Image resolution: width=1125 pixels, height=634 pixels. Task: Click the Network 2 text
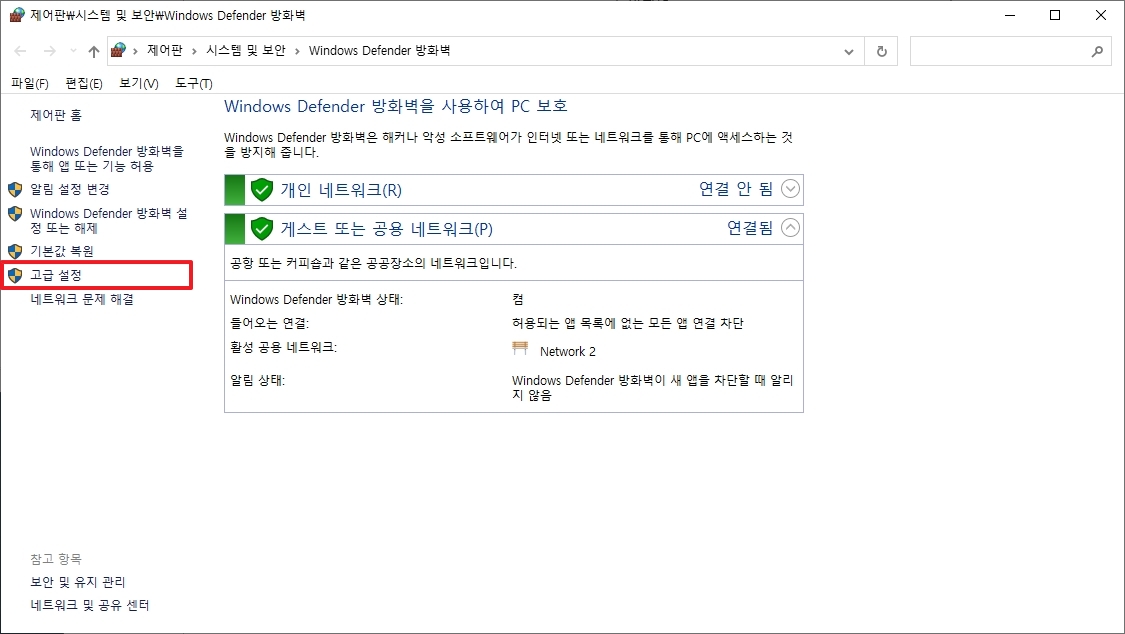(x=568, y=351)
